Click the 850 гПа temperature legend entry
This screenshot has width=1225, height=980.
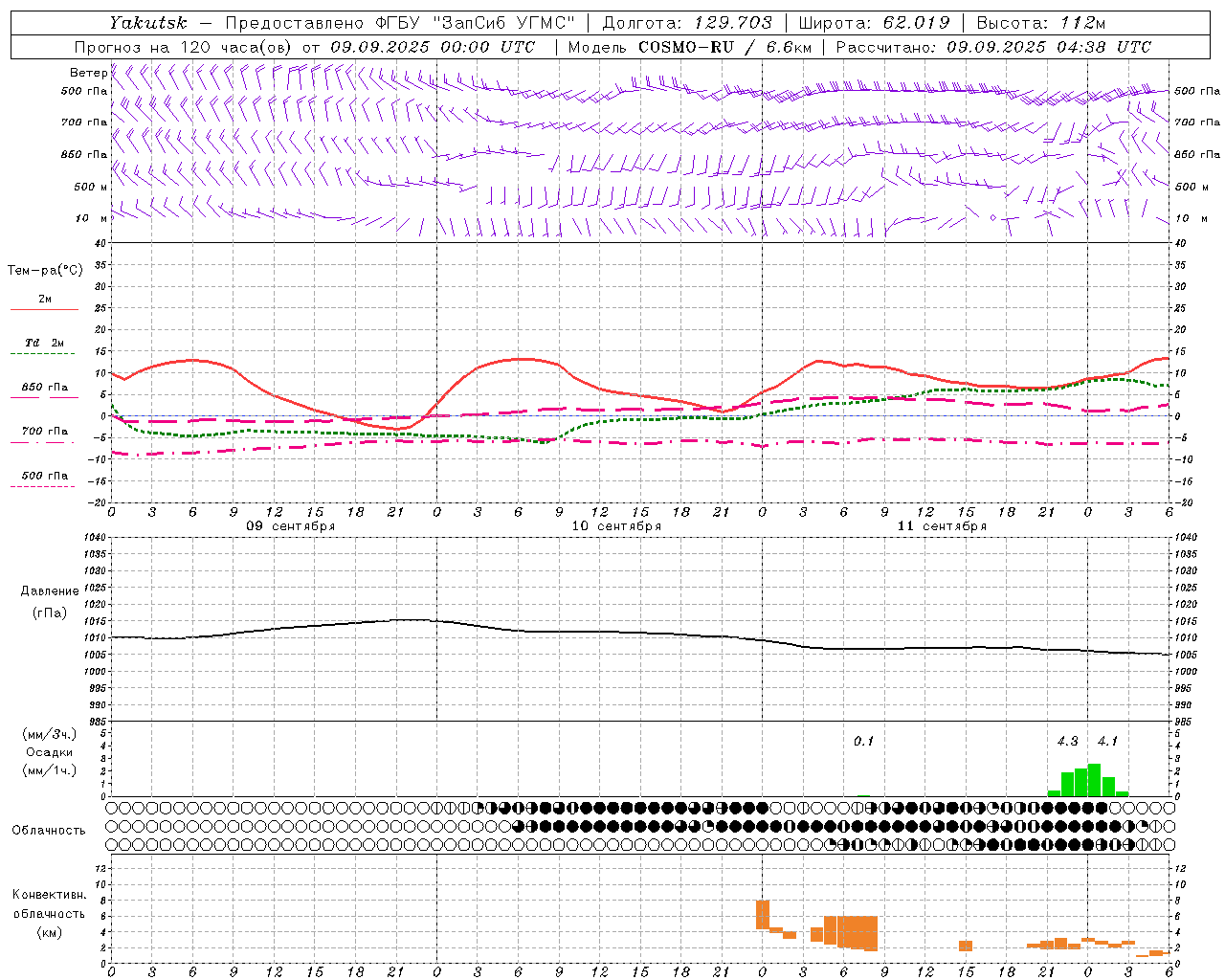pos(45,388)
